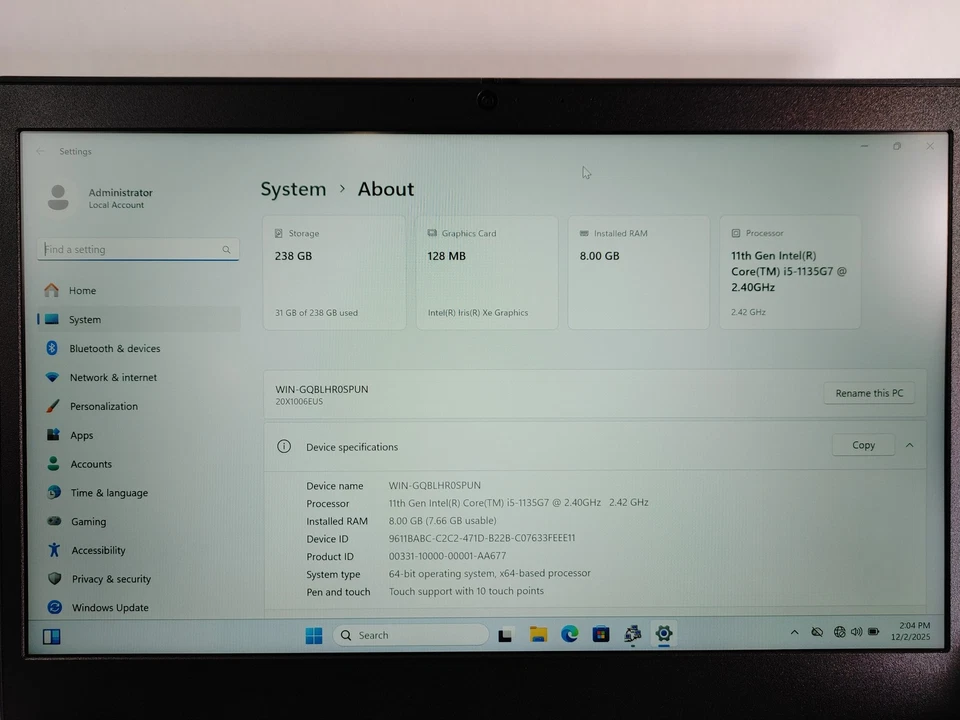Click the Personalization paintbrush icon
This screenshot has height=720, width=960.
click(x=52, y=406)
